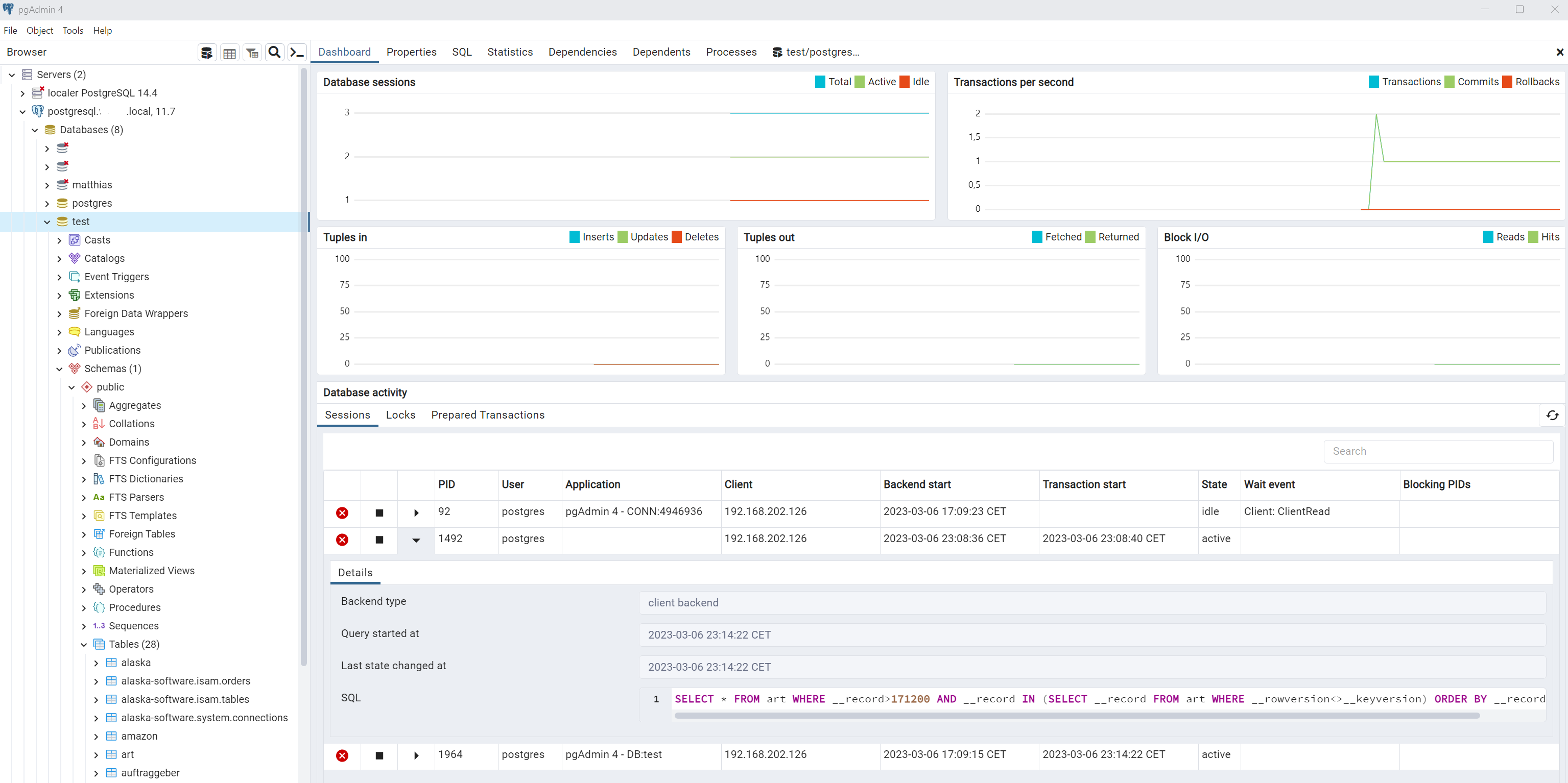Screen dimensions: 1568x783
Task: Switch to the Statistics tab
Action: 510,53
